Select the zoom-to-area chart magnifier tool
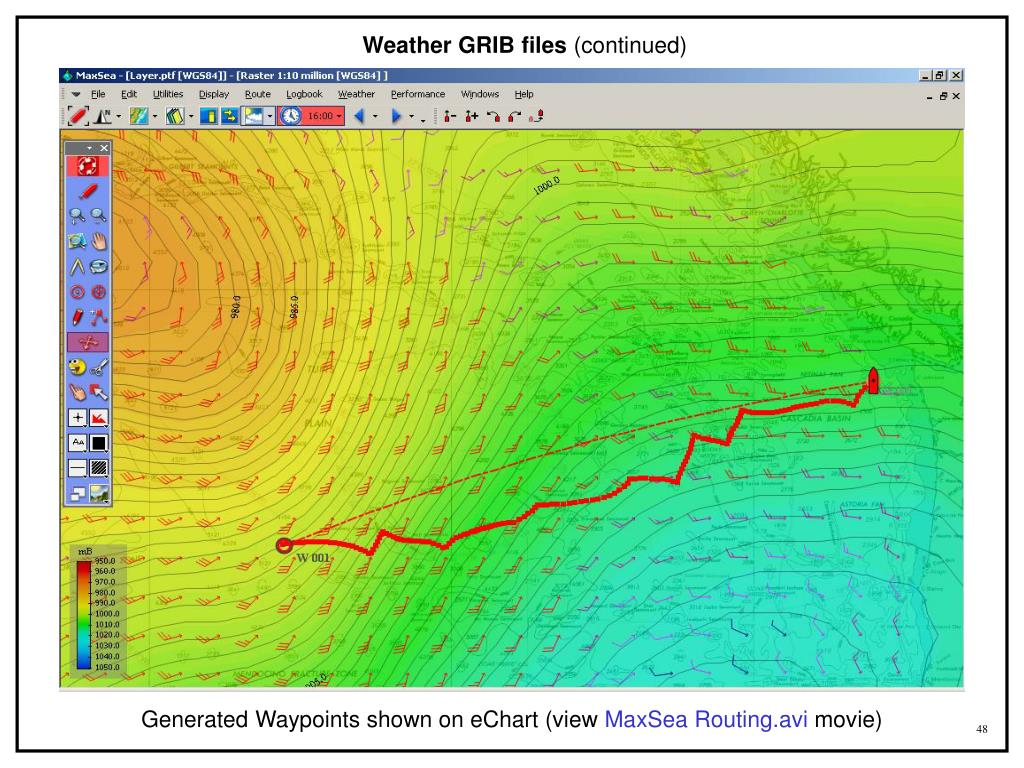This screenshot has width=1024, height=768. (77, 242)
